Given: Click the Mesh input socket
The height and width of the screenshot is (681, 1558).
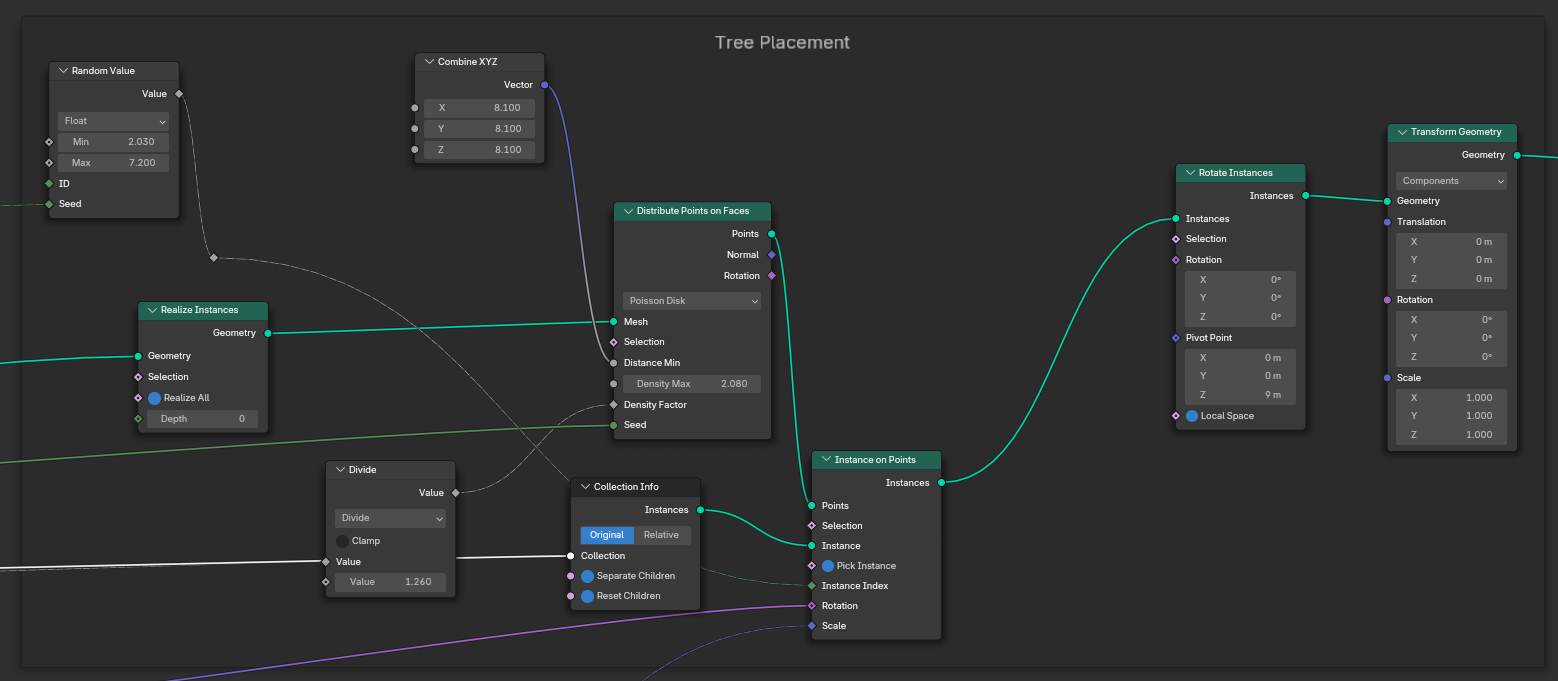Looking at the screenshot, I should [613, 322].
